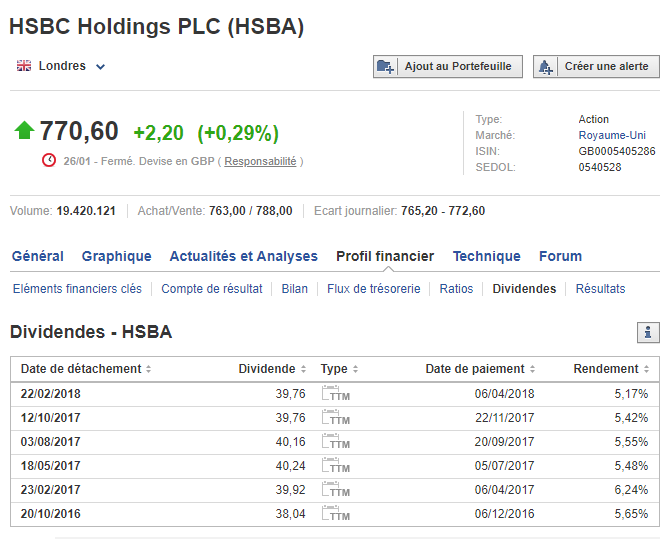Click the alert bell icon
The height and width of the screenshot is (539, 670).
545,67
